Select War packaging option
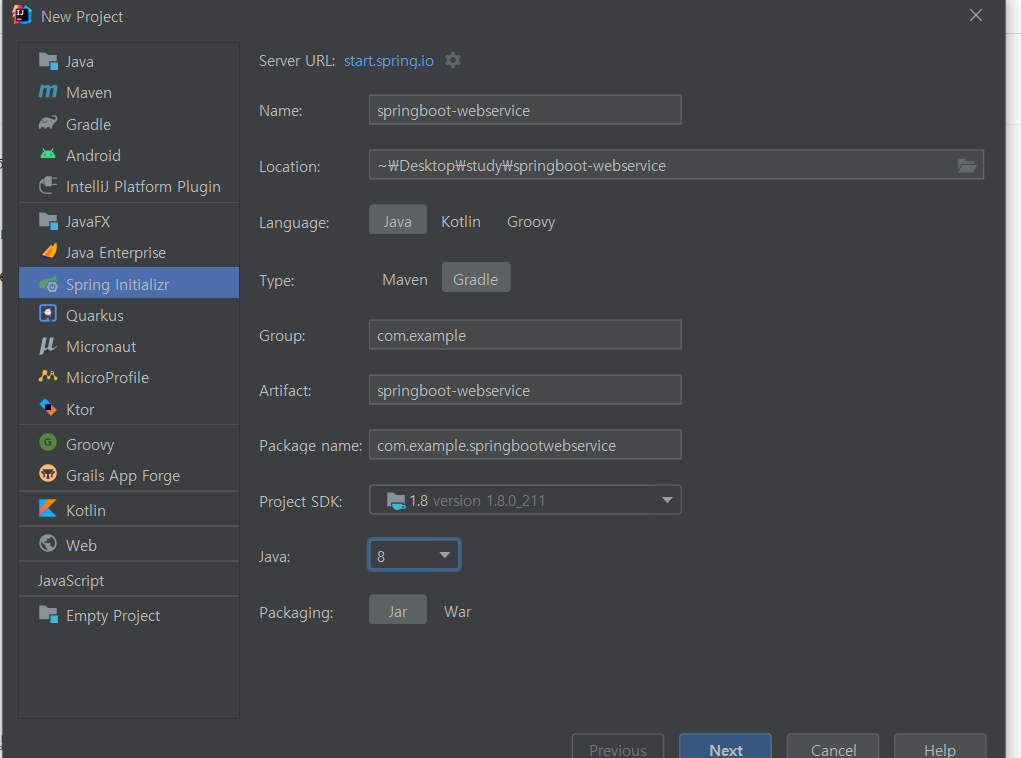This screenshot has width=1021, height=758. (458, 611)
